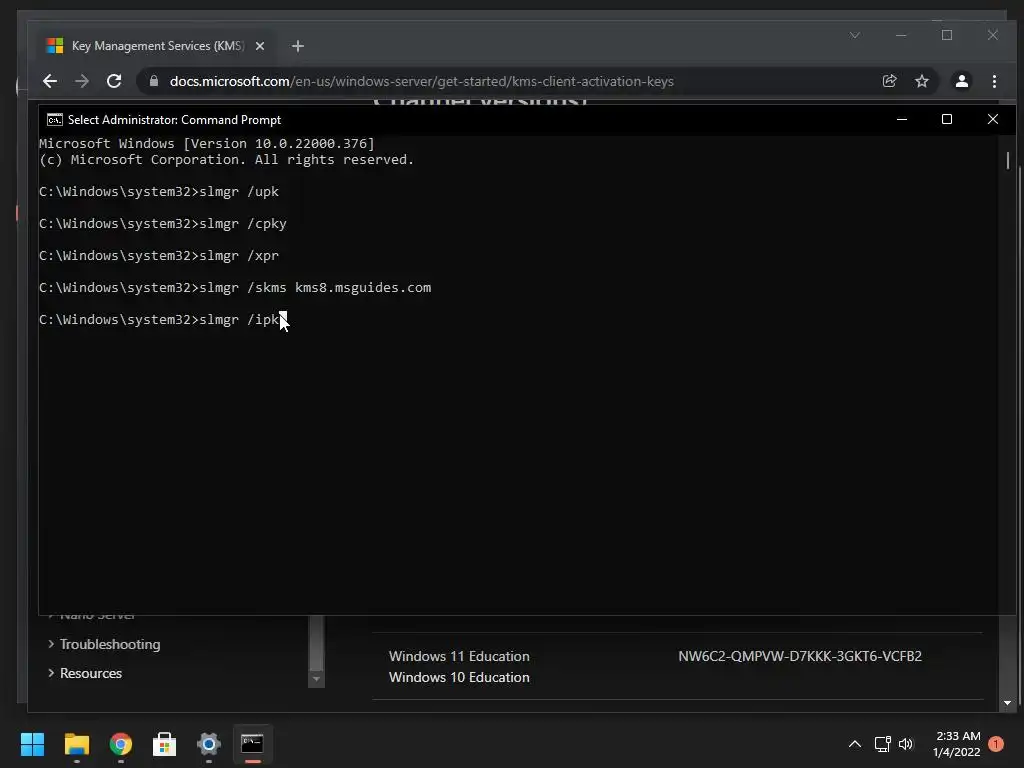1024x768 pixels.
Task: Click the Chrome tab search chevron
Action: click(x=855, y=35)
